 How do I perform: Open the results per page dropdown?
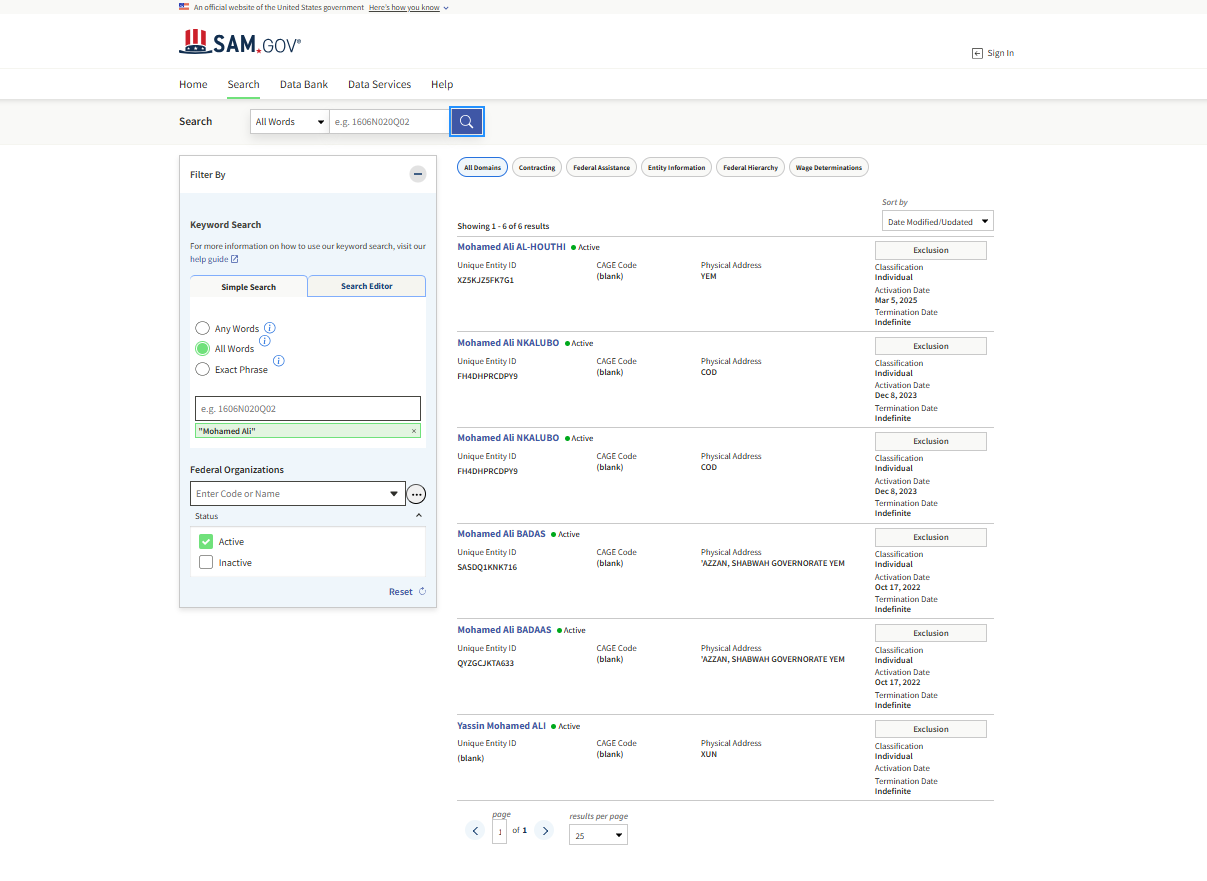pyautogui.click(x=597, y=834)
